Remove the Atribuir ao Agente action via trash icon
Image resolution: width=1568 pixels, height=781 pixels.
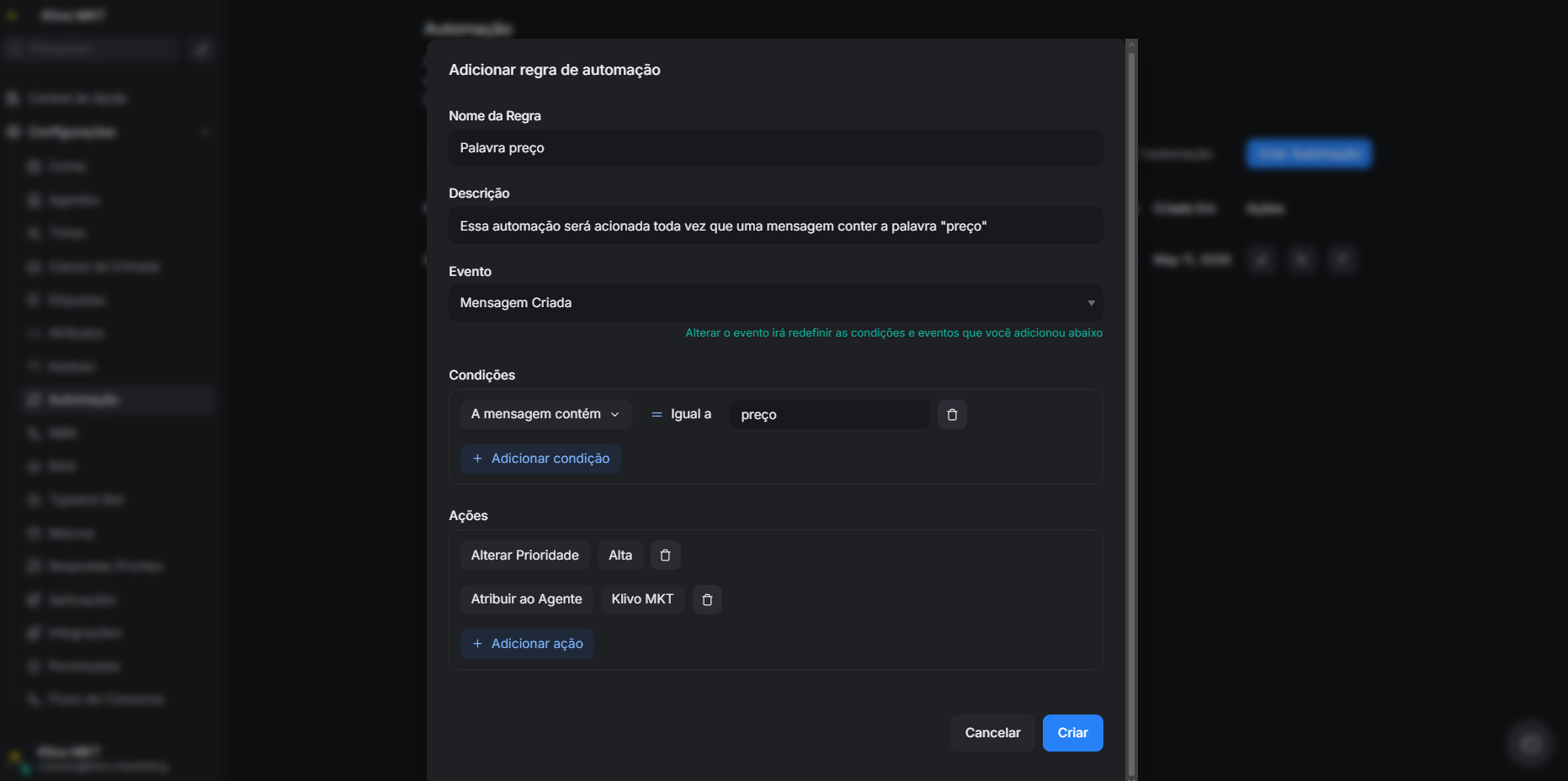(x=707, y=600)
